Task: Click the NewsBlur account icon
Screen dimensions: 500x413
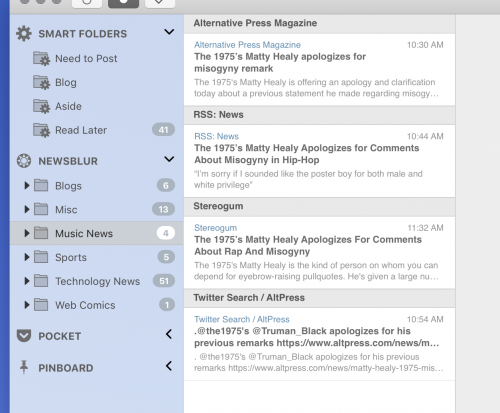Action: [x=24, y=161]
